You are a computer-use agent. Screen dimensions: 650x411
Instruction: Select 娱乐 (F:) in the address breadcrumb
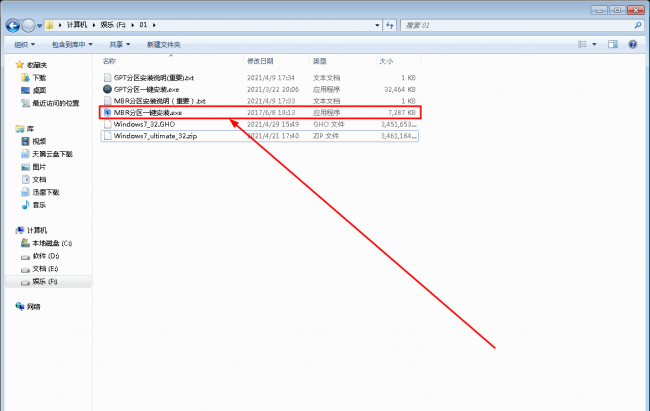[x=112, y=25]
